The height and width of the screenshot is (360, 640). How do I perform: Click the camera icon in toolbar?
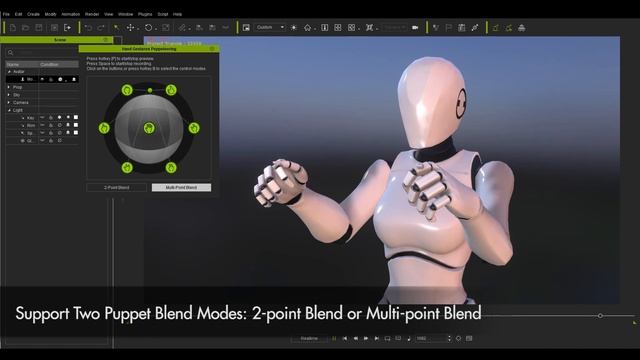point(415,28)
